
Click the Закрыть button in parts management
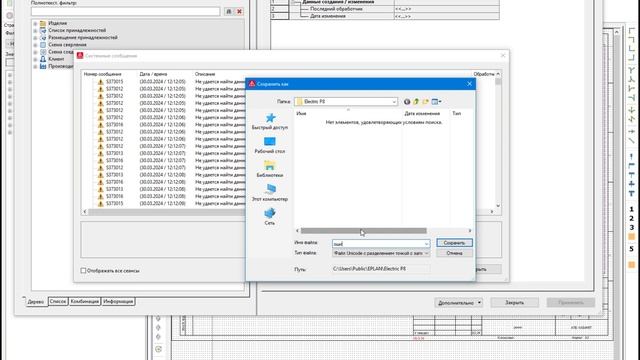pos(515,302)
